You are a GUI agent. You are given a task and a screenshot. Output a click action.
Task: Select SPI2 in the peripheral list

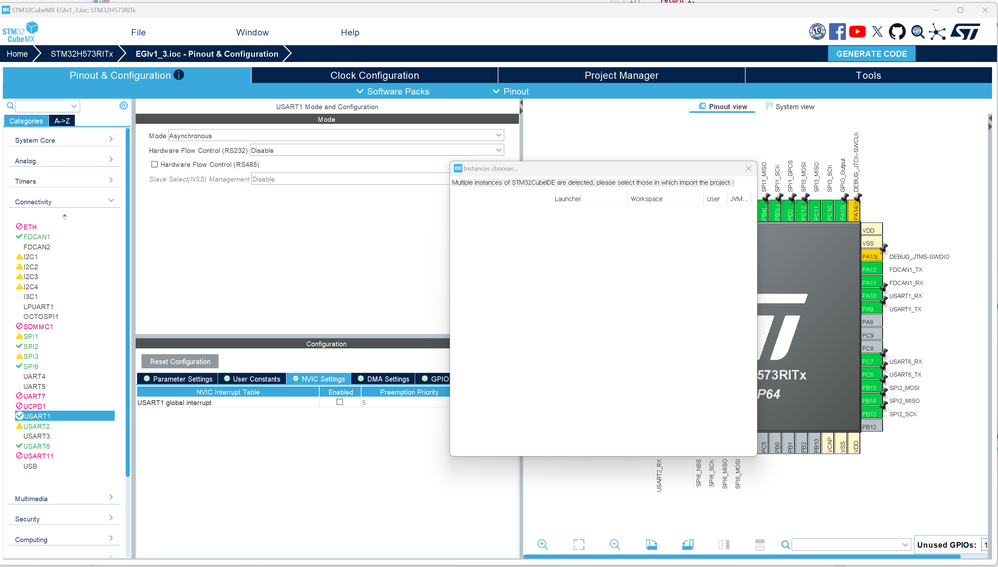coord(31,346)
